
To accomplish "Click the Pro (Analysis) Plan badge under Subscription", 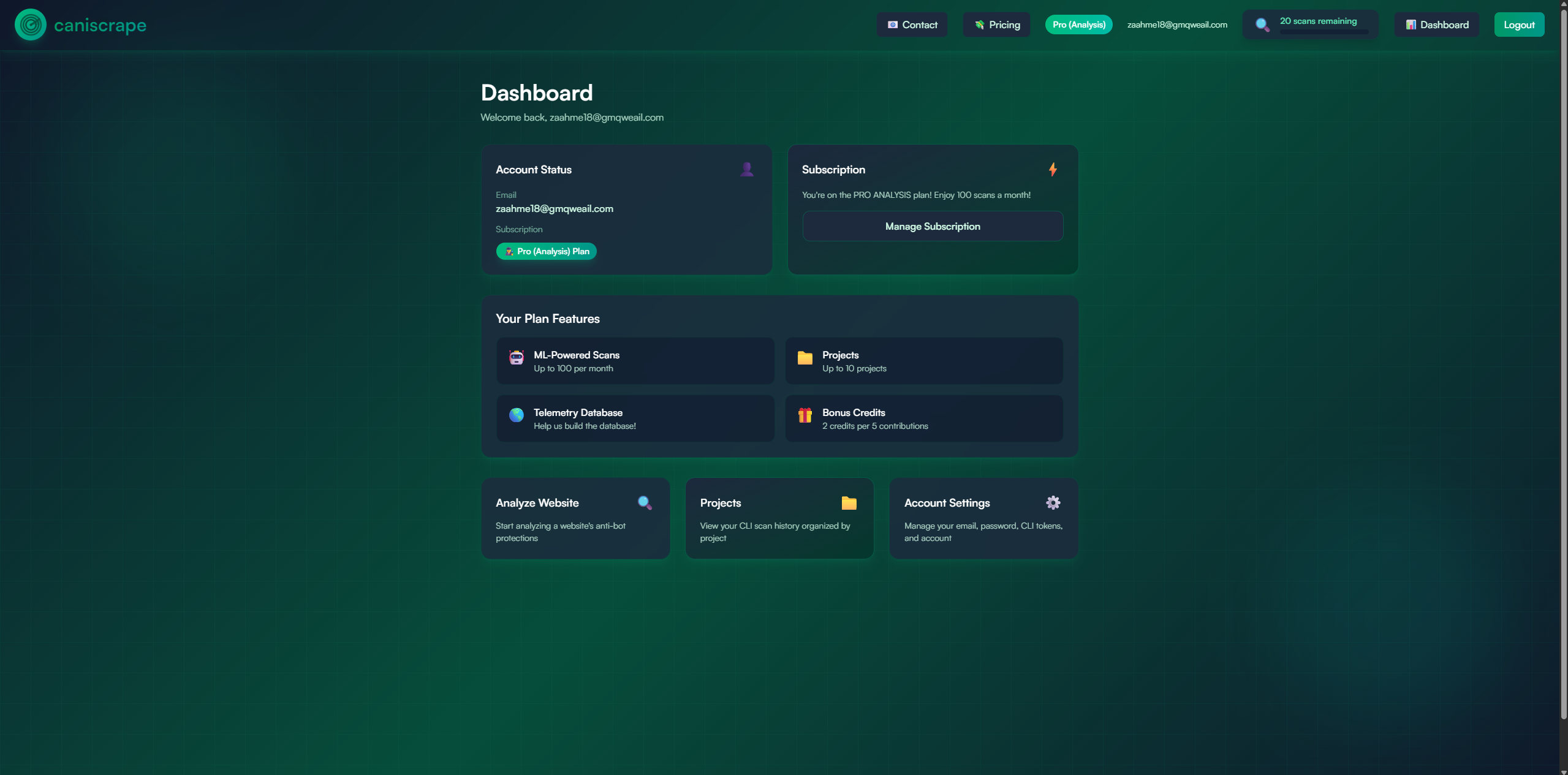I will click(x=545, y=251).
